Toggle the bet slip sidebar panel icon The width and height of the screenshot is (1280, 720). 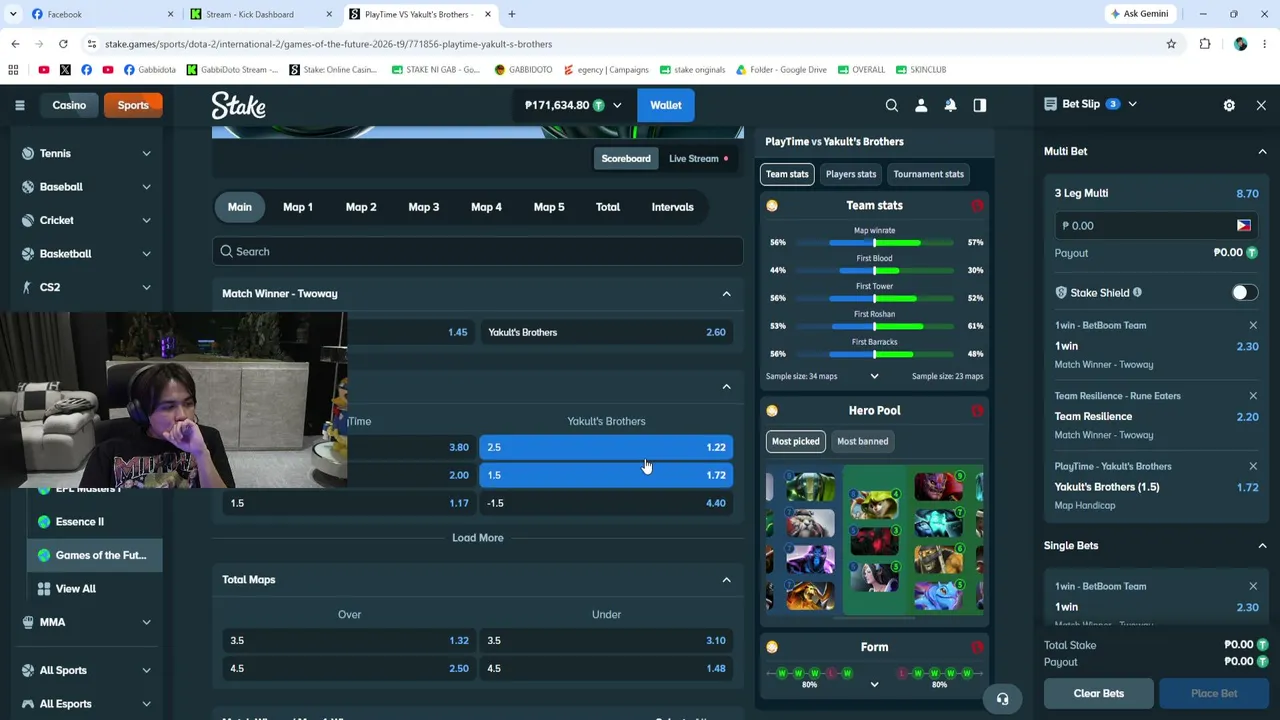tap(980, 105)
